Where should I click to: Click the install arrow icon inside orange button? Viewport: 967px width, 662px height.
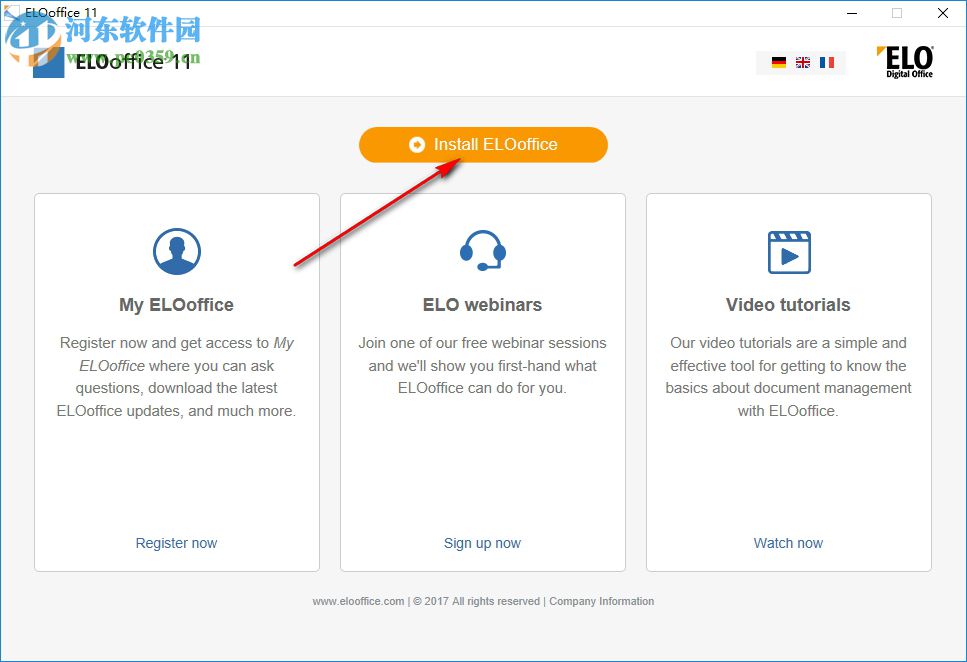(417, 144)
